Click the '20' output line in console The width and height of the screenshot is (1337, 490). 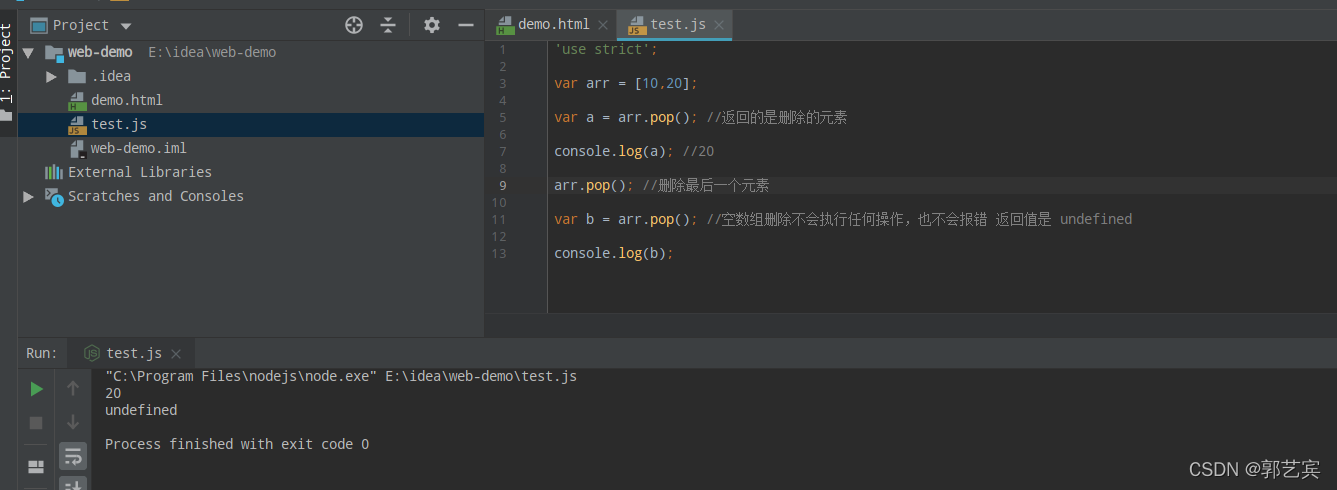(x=113, y=393)
